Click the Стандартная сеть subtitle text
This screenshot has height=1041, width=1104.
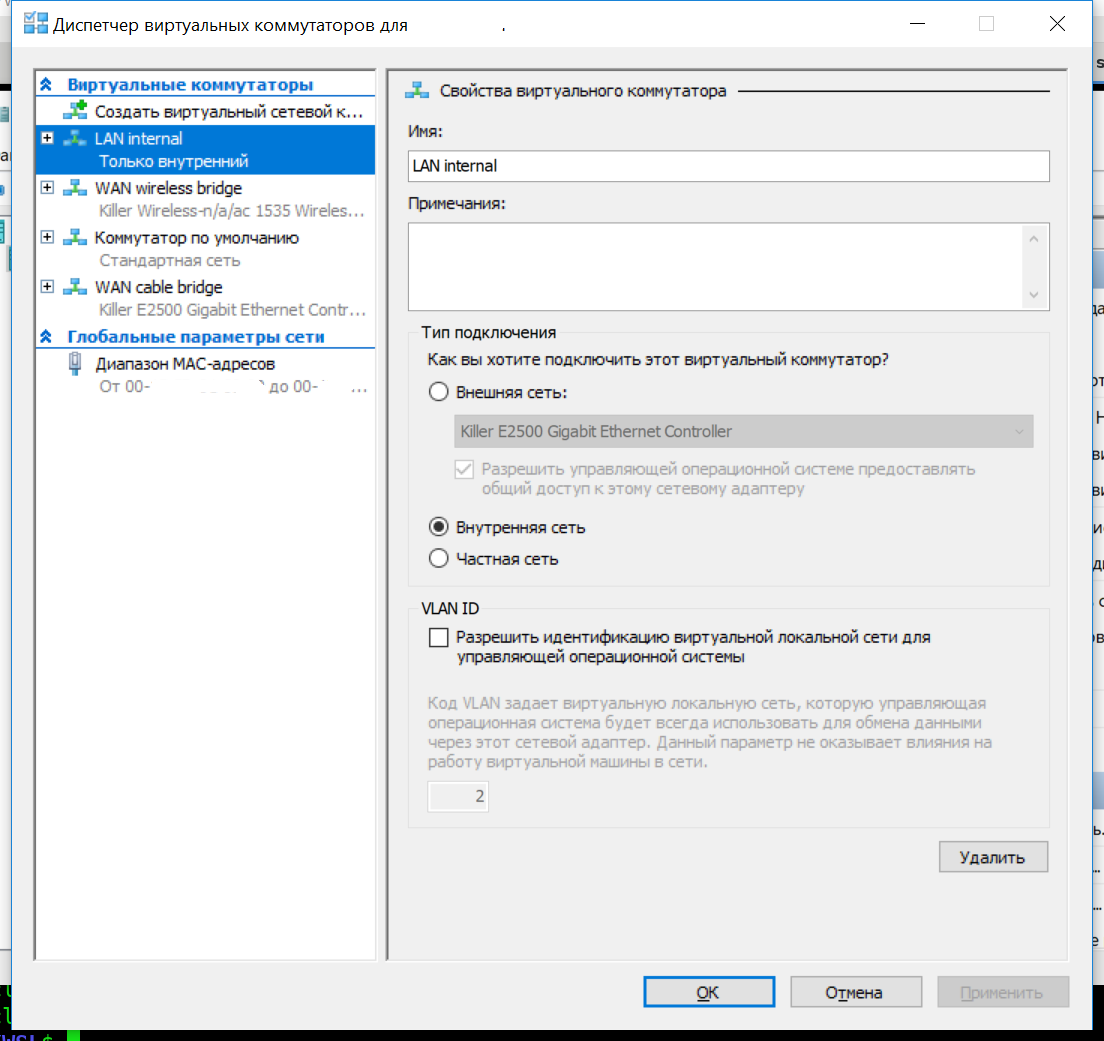pyautogui.click(x=170, y=260)
